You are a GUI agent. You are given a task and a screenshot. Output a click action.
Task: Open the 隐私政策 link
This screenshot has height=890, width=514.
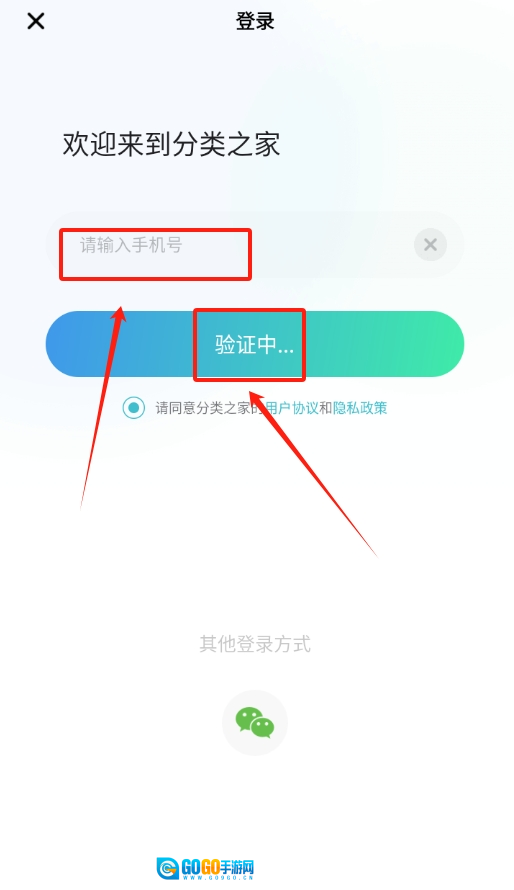[x=360, y=408]
